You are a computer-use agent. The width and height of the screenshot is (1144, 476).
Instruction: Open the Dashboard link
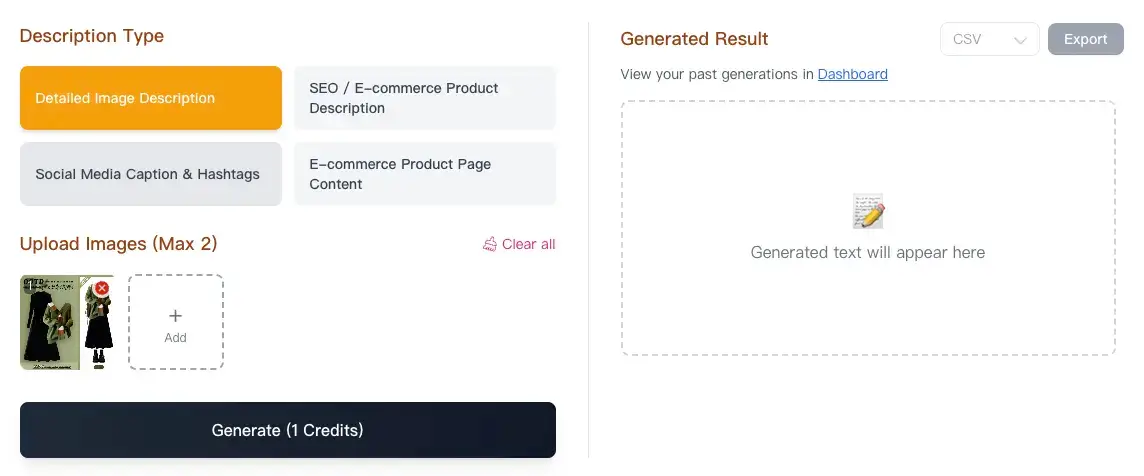tap(852, 74)
